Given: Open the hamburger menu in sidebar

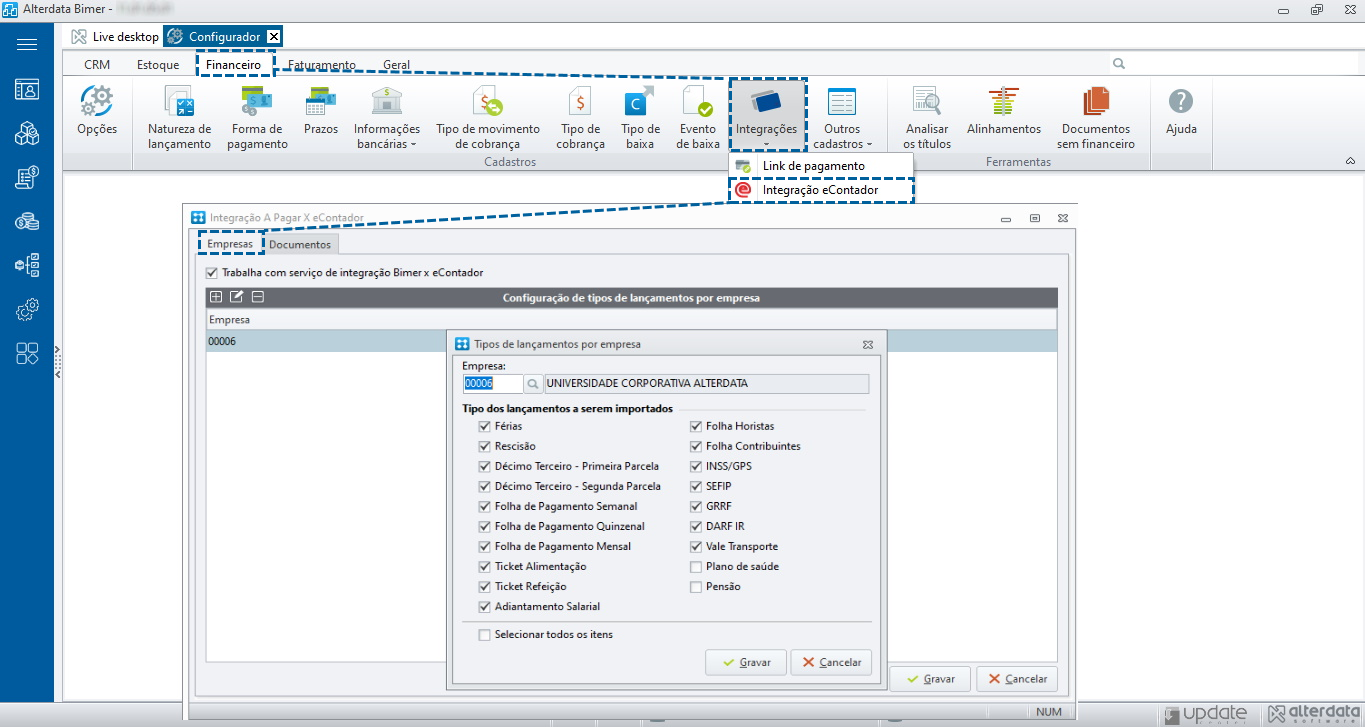Looking at the screenshot, I should tap(27, 45).
